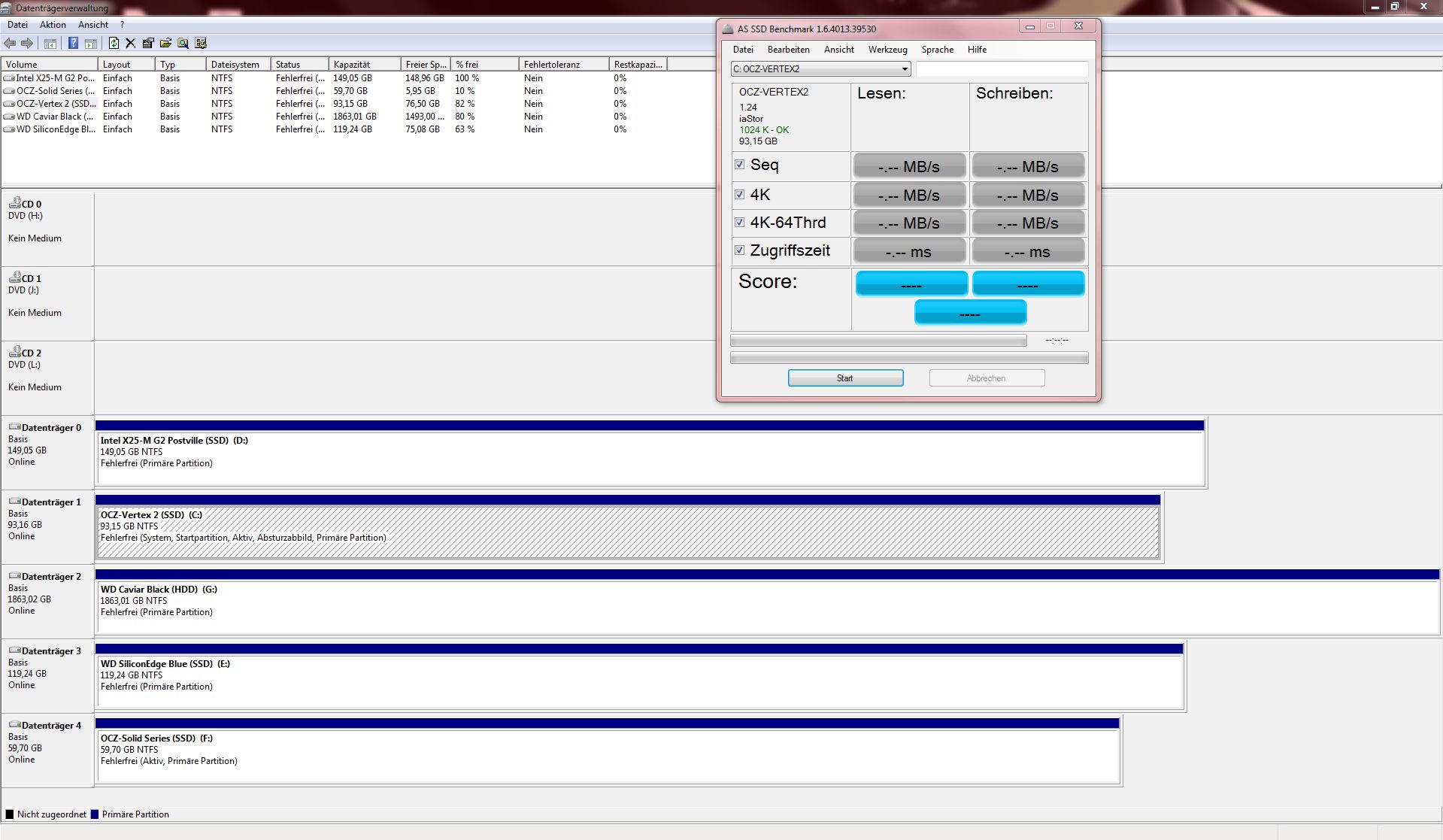Click the Datenträger 3 disk icon
This screenshot has width=1443, height=840.
14,650
